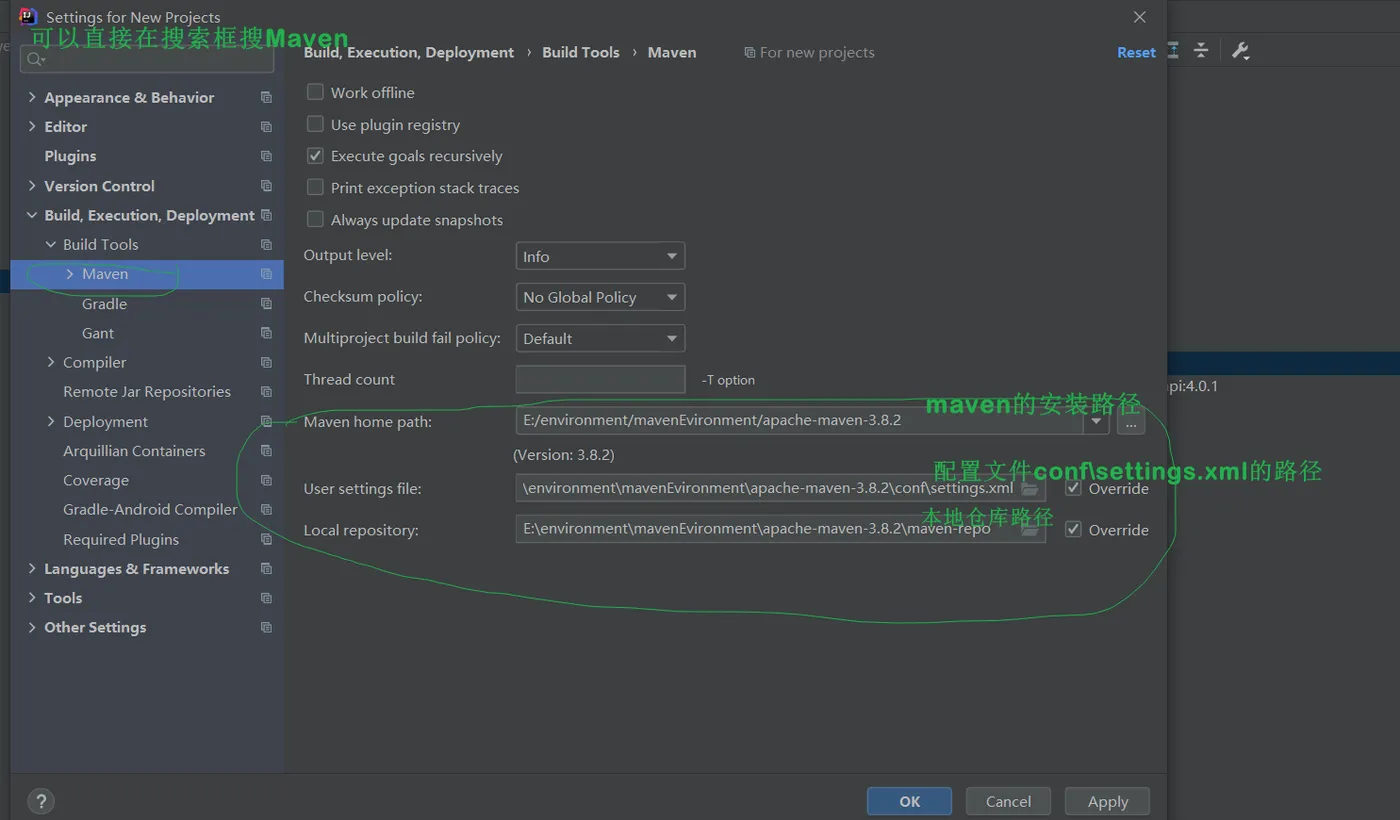Click the wrench icon in the background window
The image size is (1400, 820).
(1241, 51)
